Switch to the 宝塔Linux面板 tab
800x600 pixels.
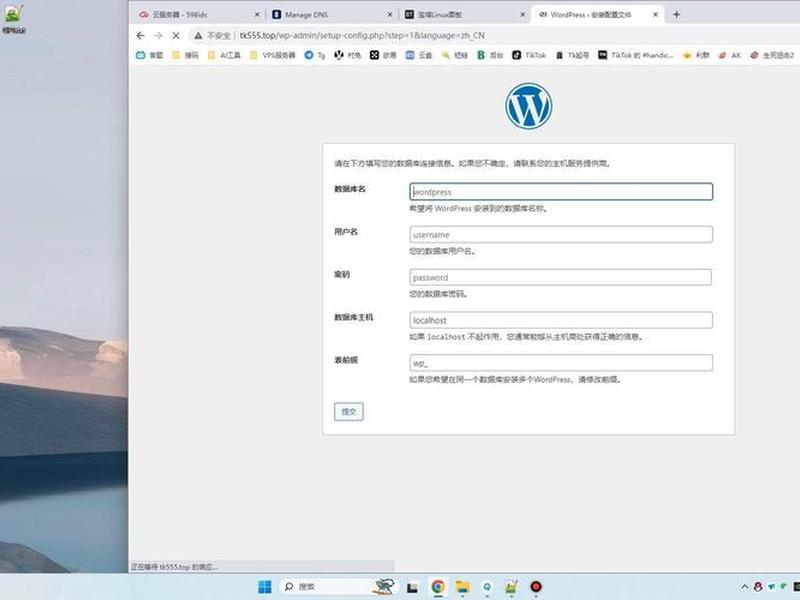click(x=462, y=15)
